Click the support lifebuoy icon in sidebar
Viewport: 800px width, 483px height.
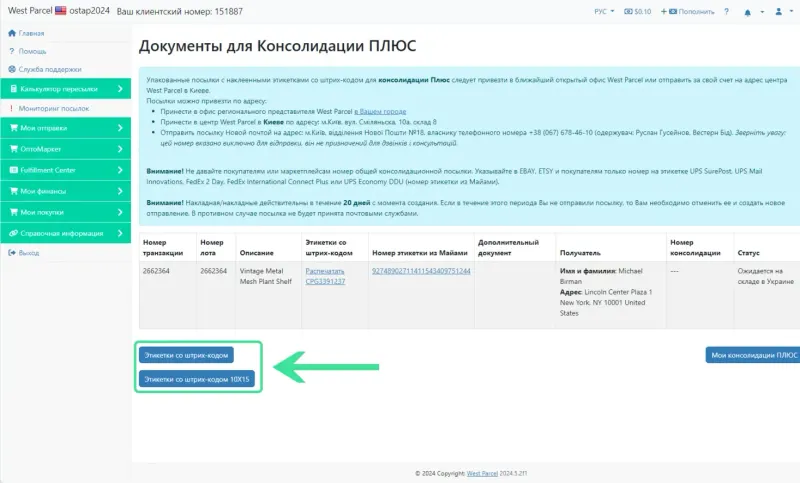pos(12,69)
